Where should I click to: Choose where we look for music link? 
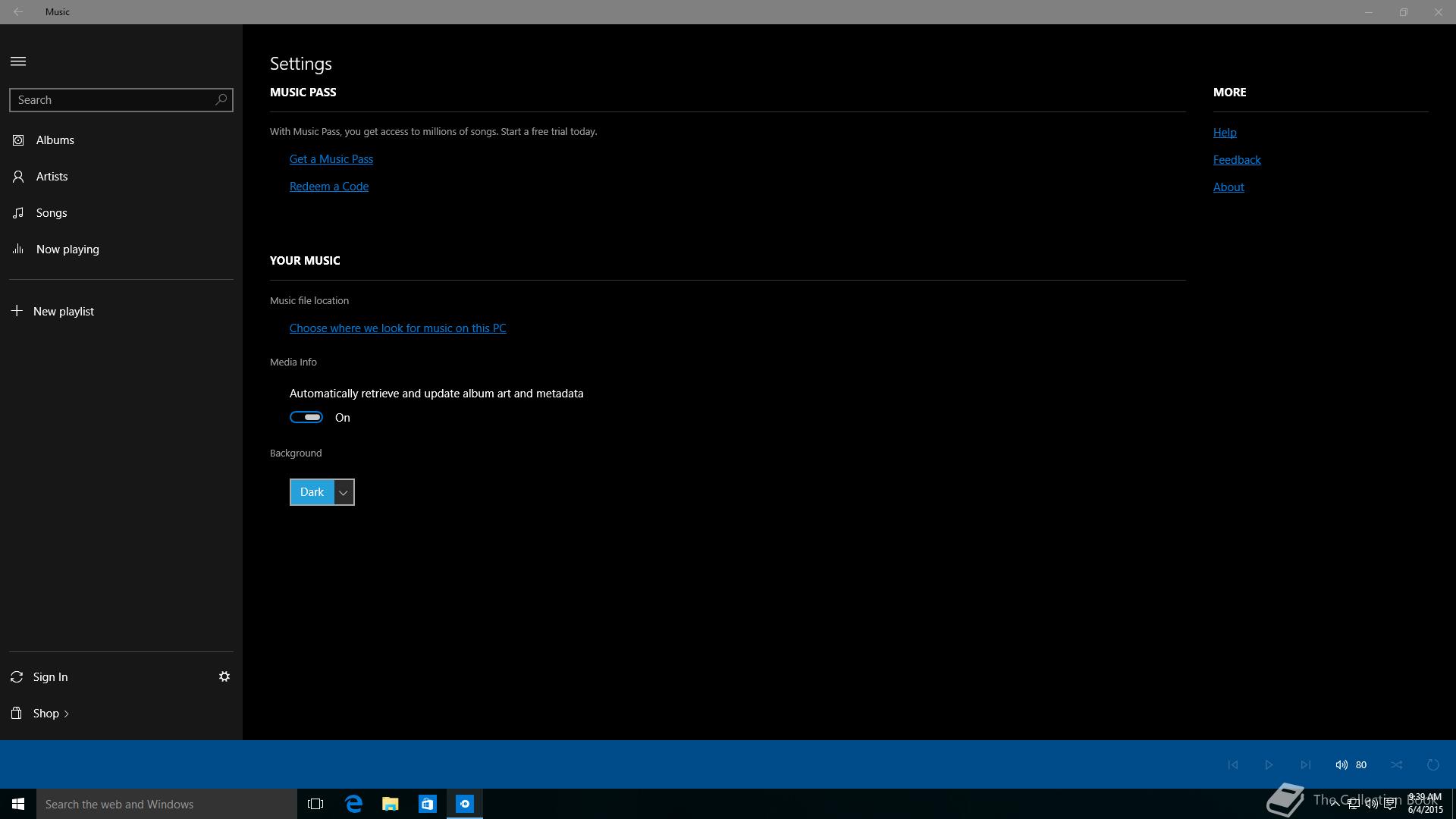(x=397, y=328)
